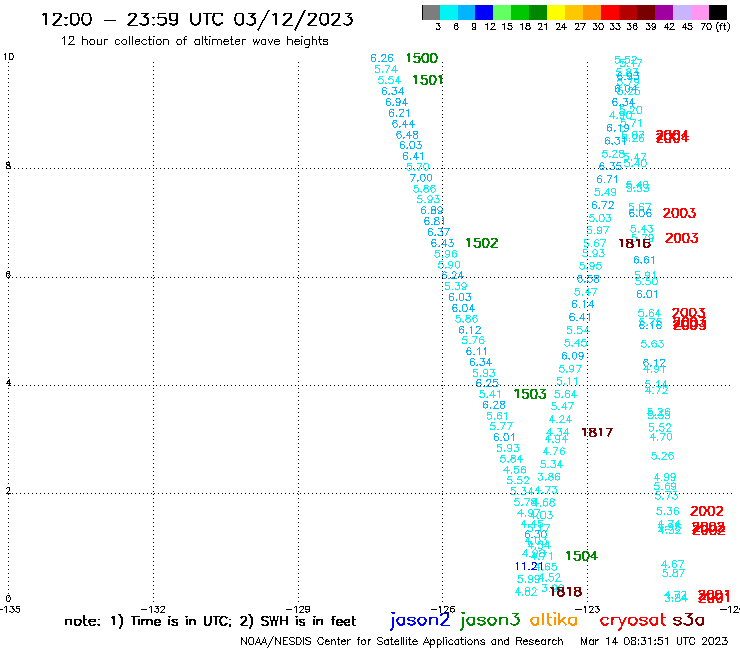Click the latitude axis label '8'
This screenshot has width=740, height=650.
pyautogui.click(x=8, y=165)
